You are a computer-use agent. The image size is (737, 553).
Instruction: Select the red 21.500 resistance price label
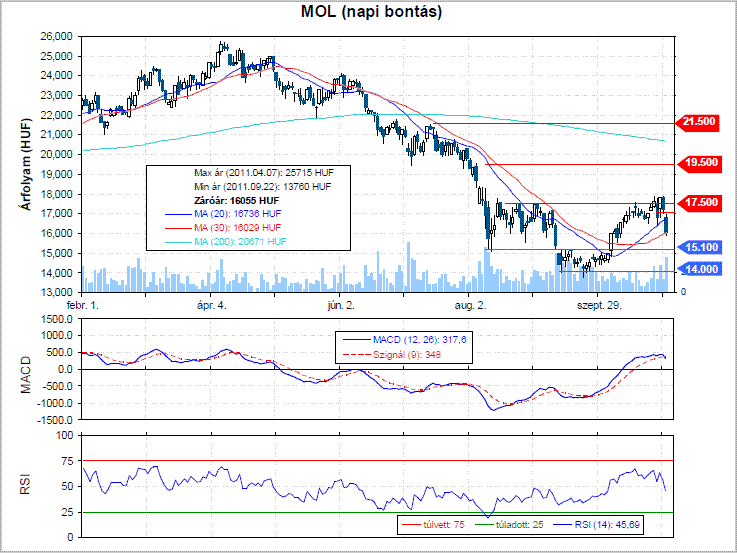[698, 122]
